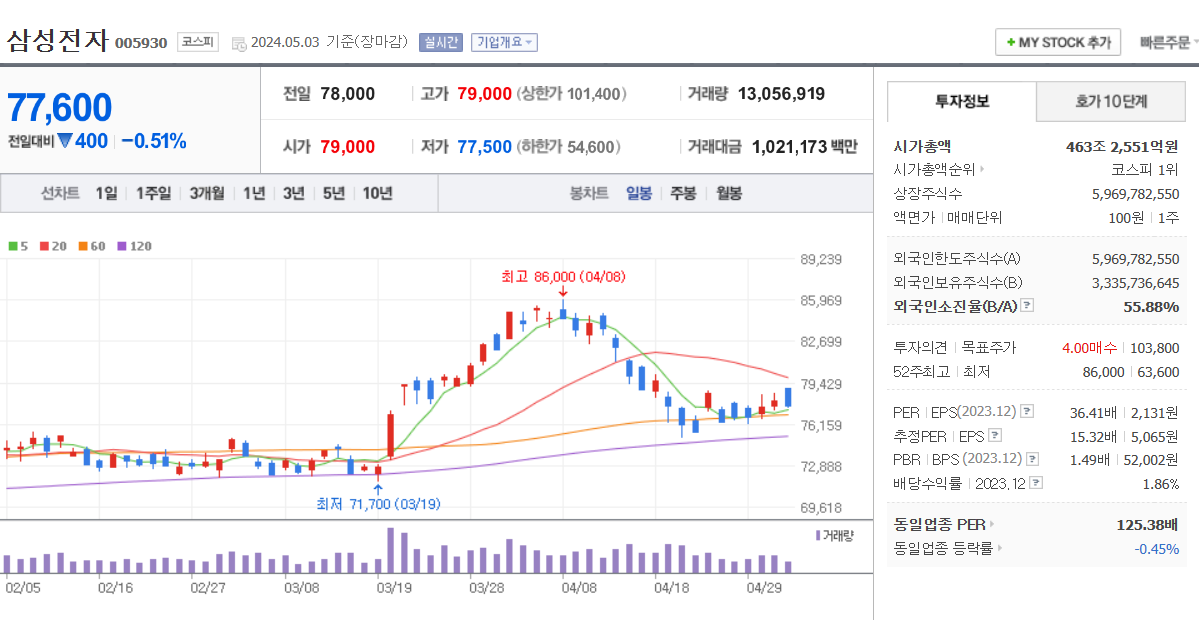Click the 52주최고 최저 value 86,000 63,600
Image resolution: width=1199 pixels, height=620 pixels.
pyautogui.click(x=1133, y=372)
